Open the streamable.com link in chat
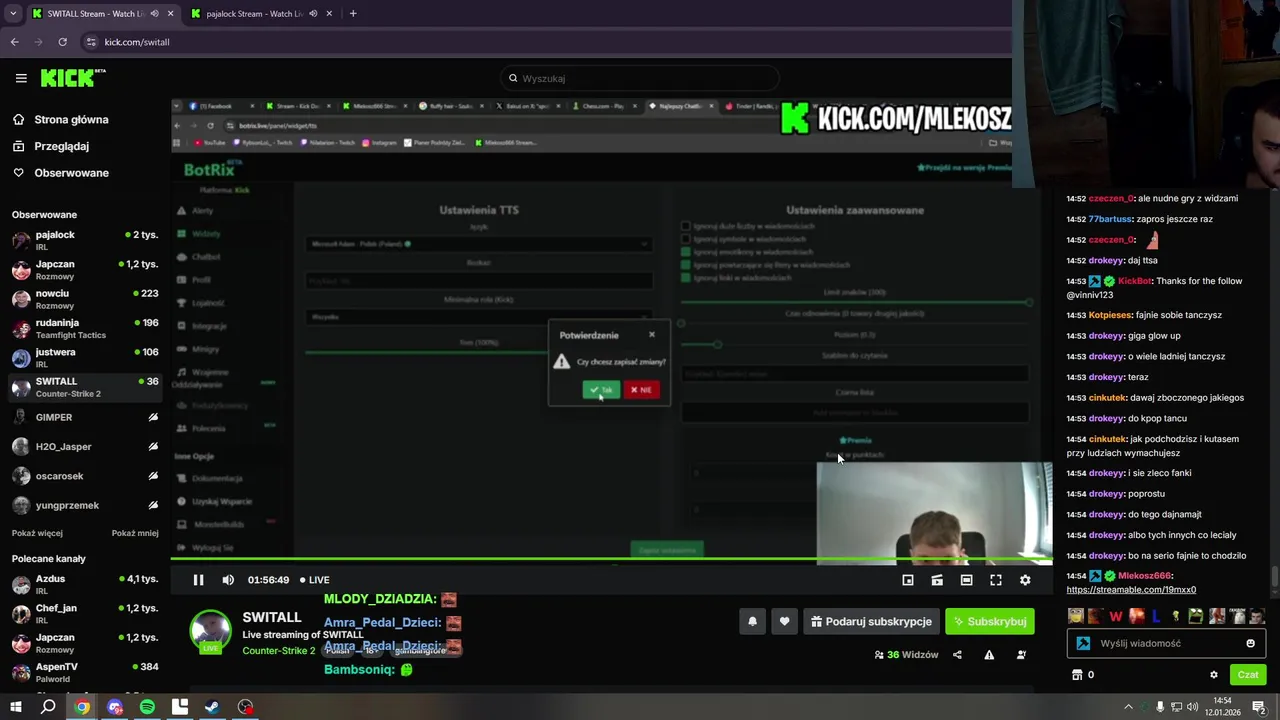This screenshot has width=1280, height=720. point(1131,590)
